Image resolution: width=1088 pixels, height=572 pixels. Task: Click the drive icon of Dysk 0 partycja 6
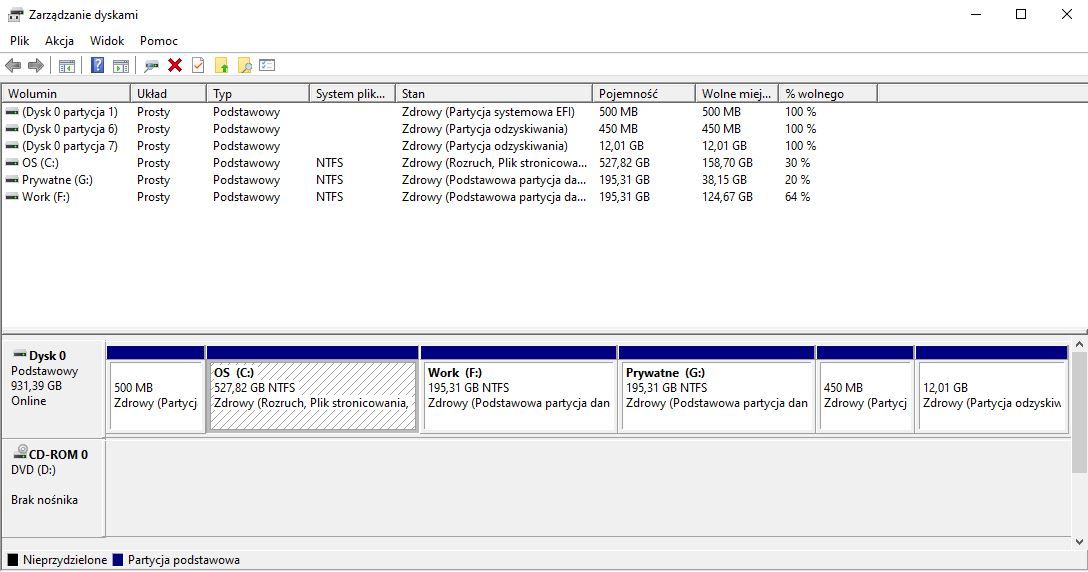[x=12, y=128]
